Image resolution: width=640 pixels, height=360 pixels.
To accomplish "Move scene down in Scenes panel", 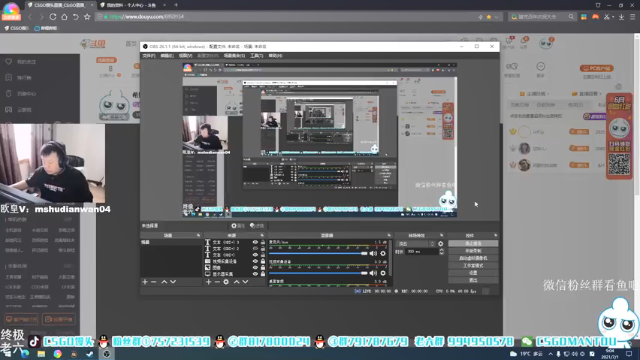I will [x=173, y=282].
